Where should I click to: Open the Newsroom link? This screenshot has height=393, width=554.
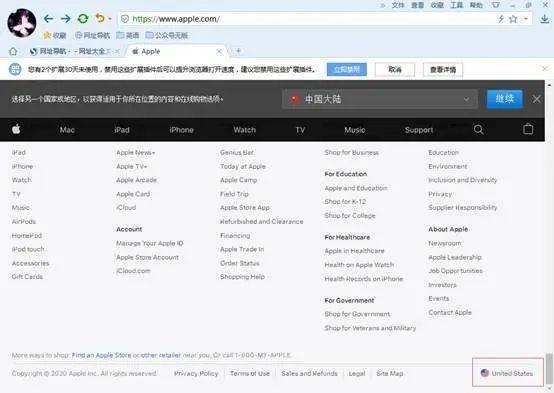tap(444, 243)
